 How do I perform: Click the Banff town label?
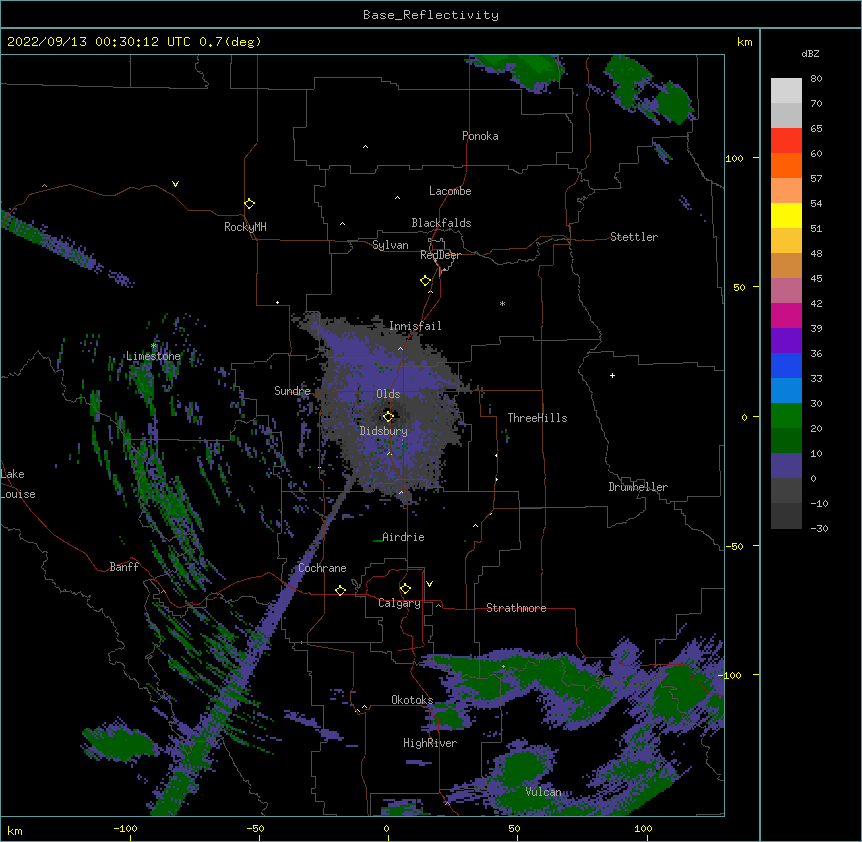pos(124,567)
